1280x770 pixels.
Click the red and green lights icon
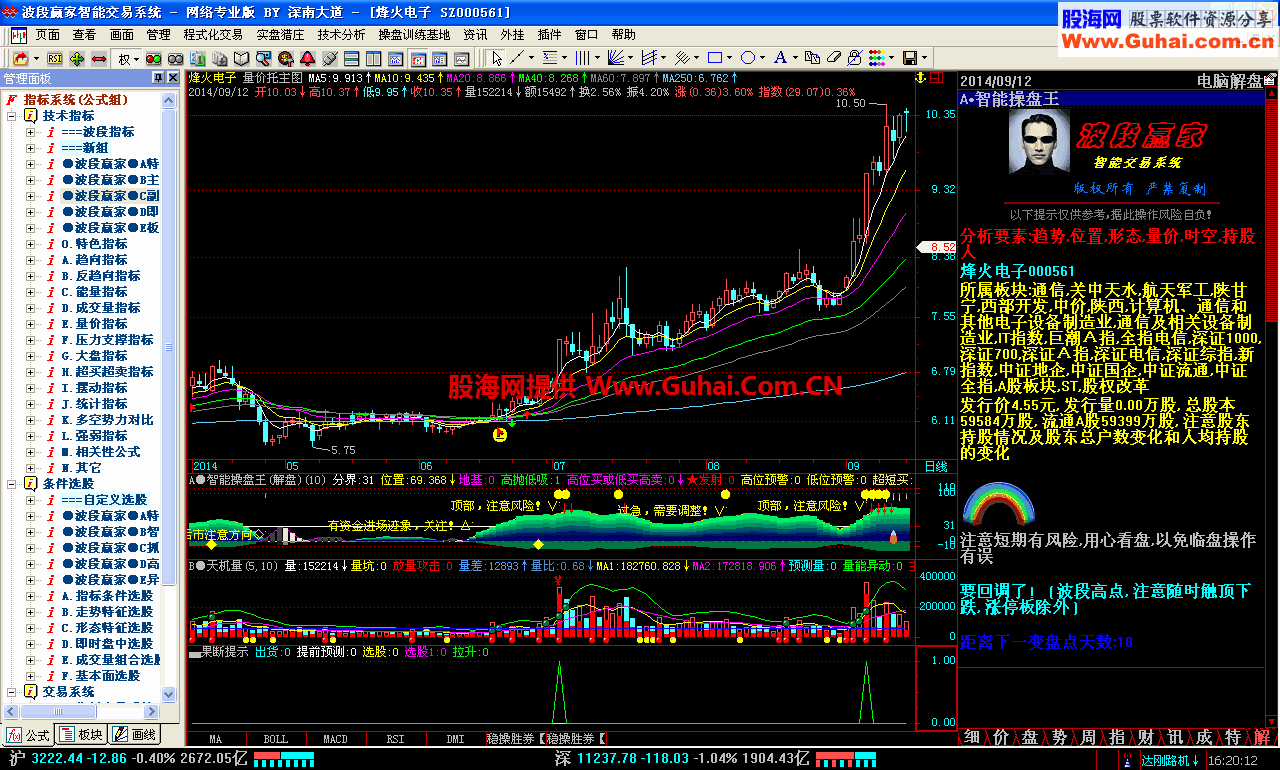[x=153, y=59]
